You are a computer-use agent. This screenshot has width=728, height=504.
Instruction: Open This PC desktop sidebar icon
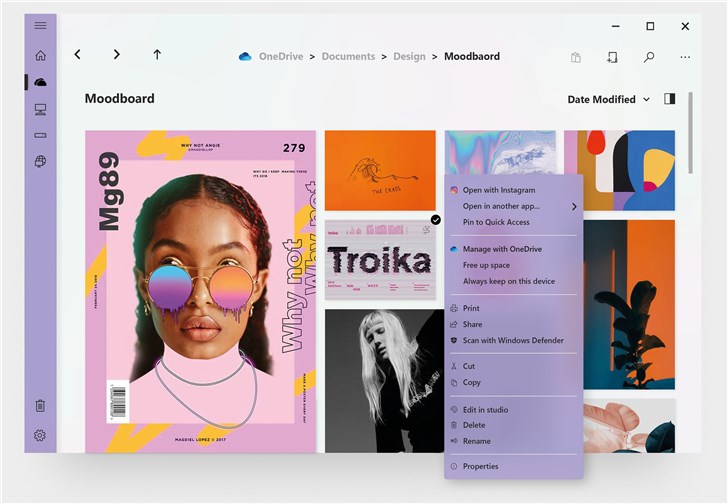pyautogui.click(x=40, y=110)
